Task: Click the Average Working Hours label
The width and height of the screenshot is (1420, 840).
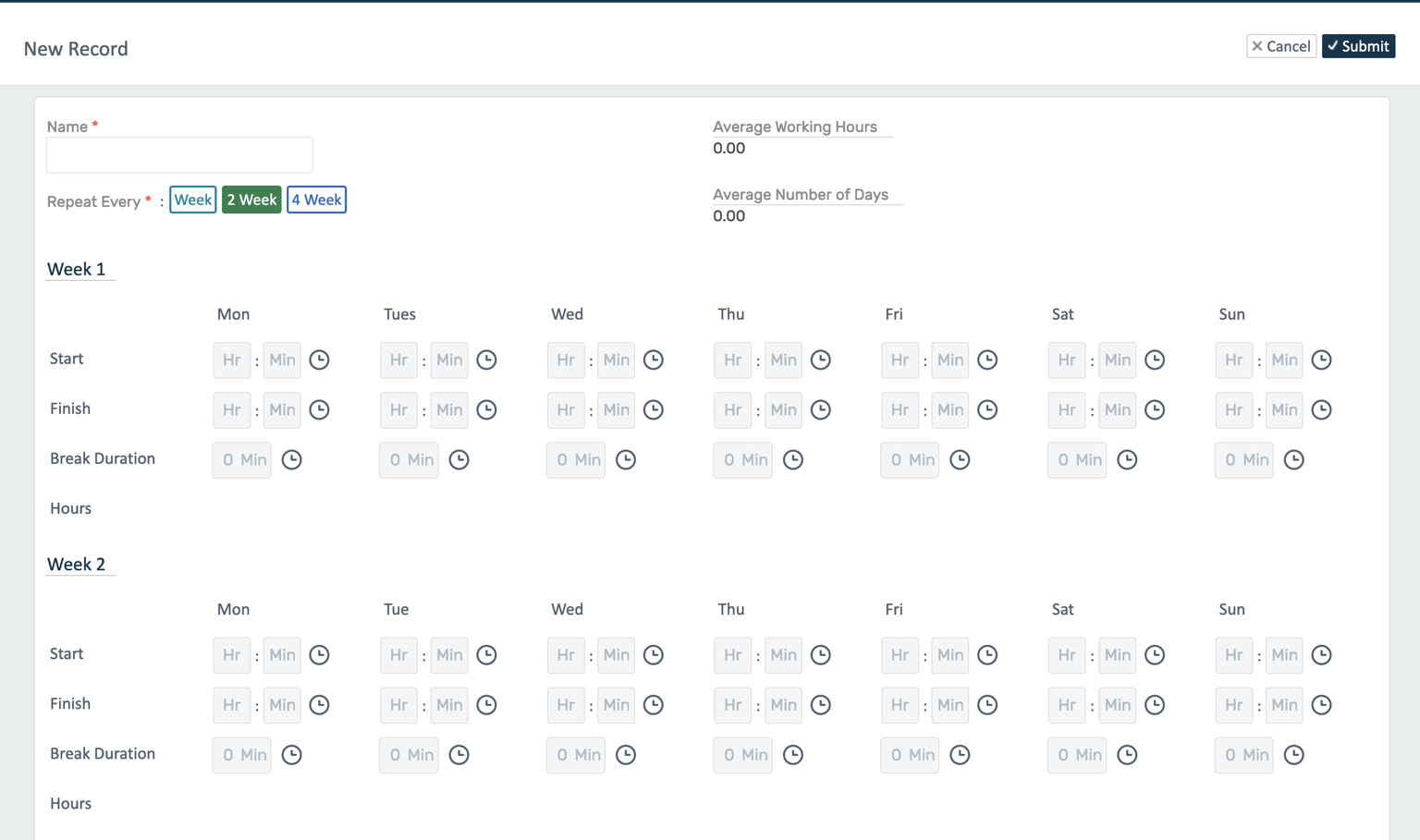Action: tap(794, 127)
